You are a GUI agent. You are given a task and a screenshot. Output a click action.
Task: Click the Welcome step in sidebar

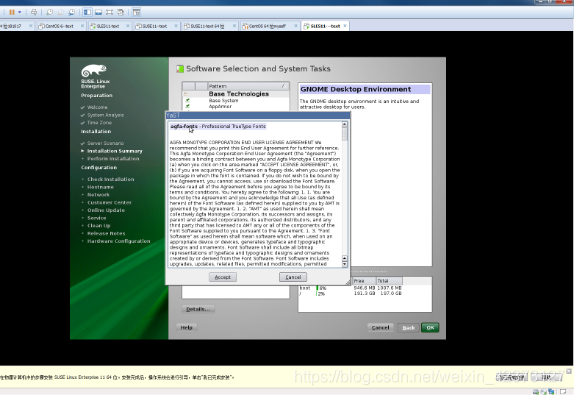97,107
